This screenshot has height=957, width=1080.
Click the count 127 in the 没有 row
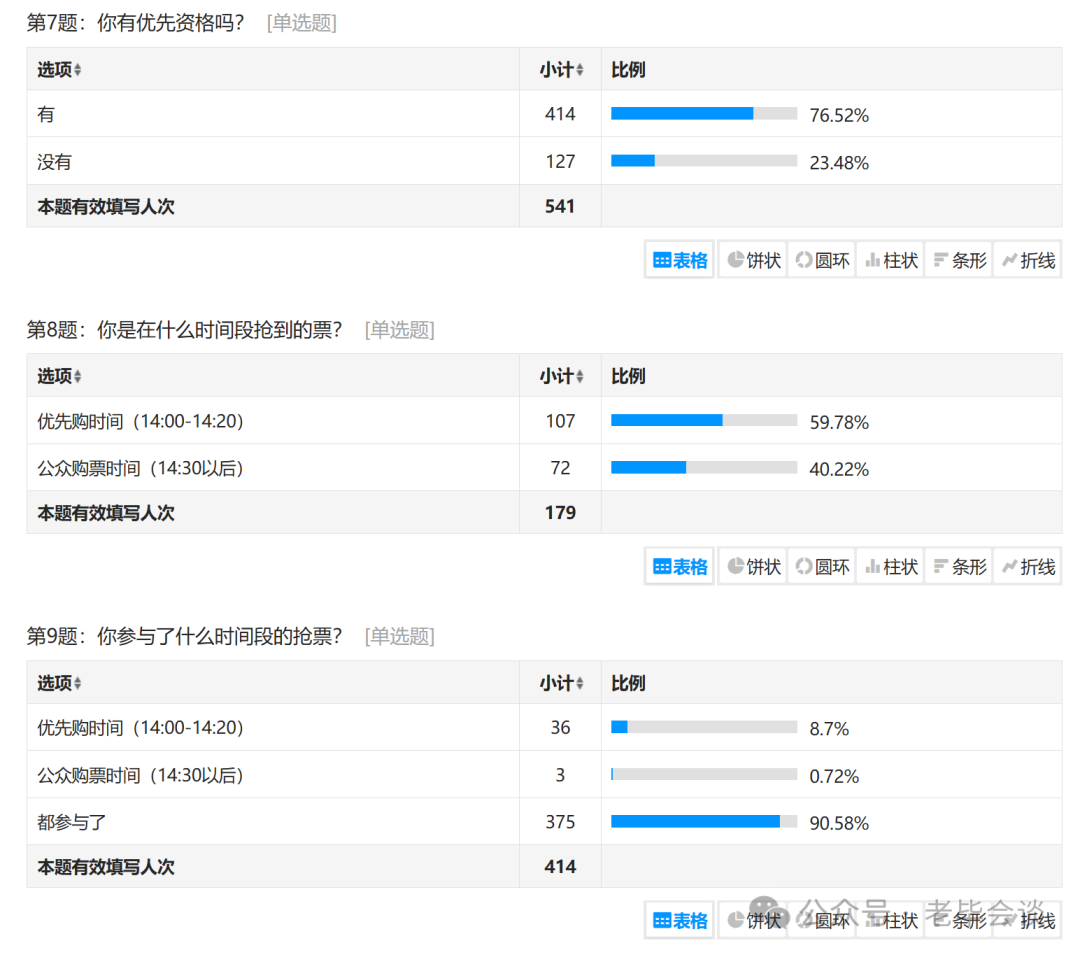click(x=560, y=161)
